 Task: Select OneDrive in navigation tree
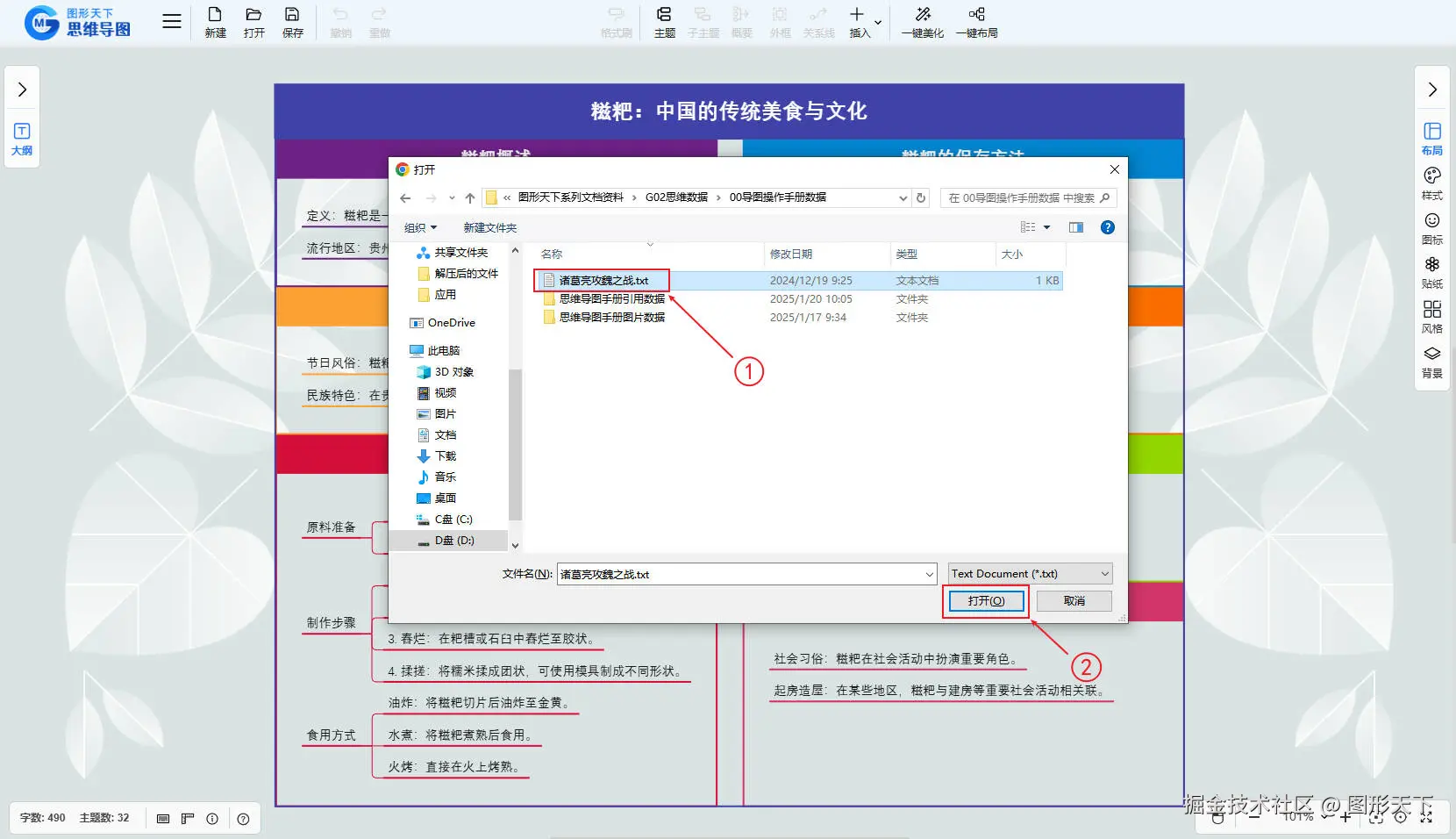(x=451, y=323)
